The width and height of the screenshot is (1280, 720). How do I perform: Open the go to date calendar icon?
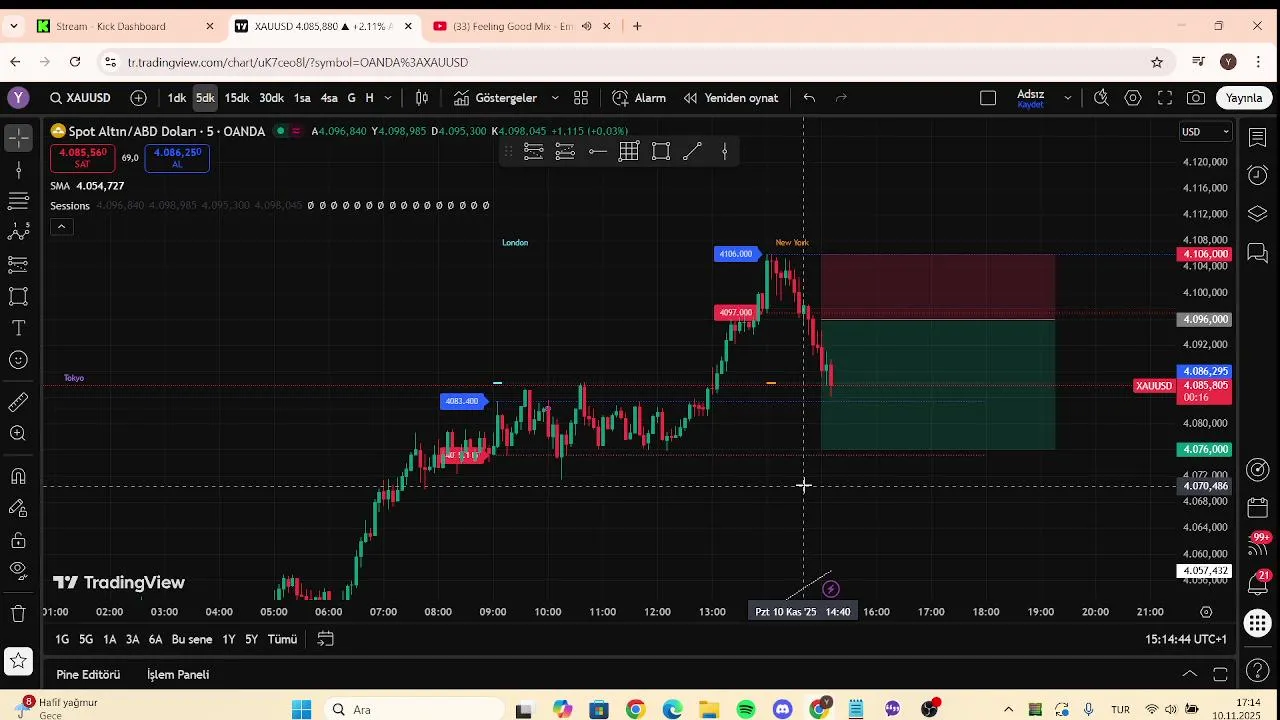pyautogui.click(x=325, y=639)
